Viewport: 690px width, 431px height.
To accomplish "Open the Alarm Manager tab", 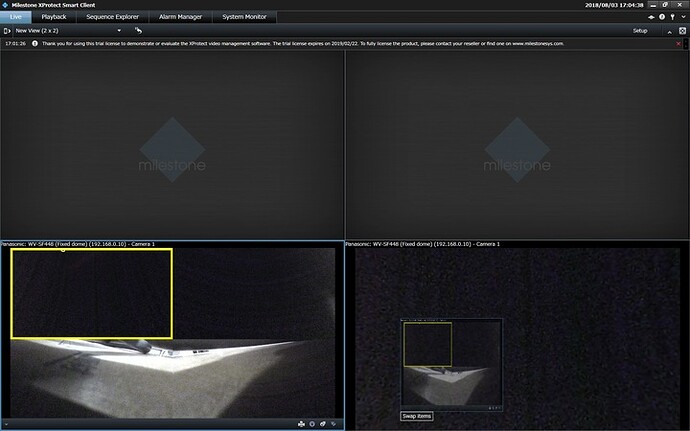I will coord(178,17).
